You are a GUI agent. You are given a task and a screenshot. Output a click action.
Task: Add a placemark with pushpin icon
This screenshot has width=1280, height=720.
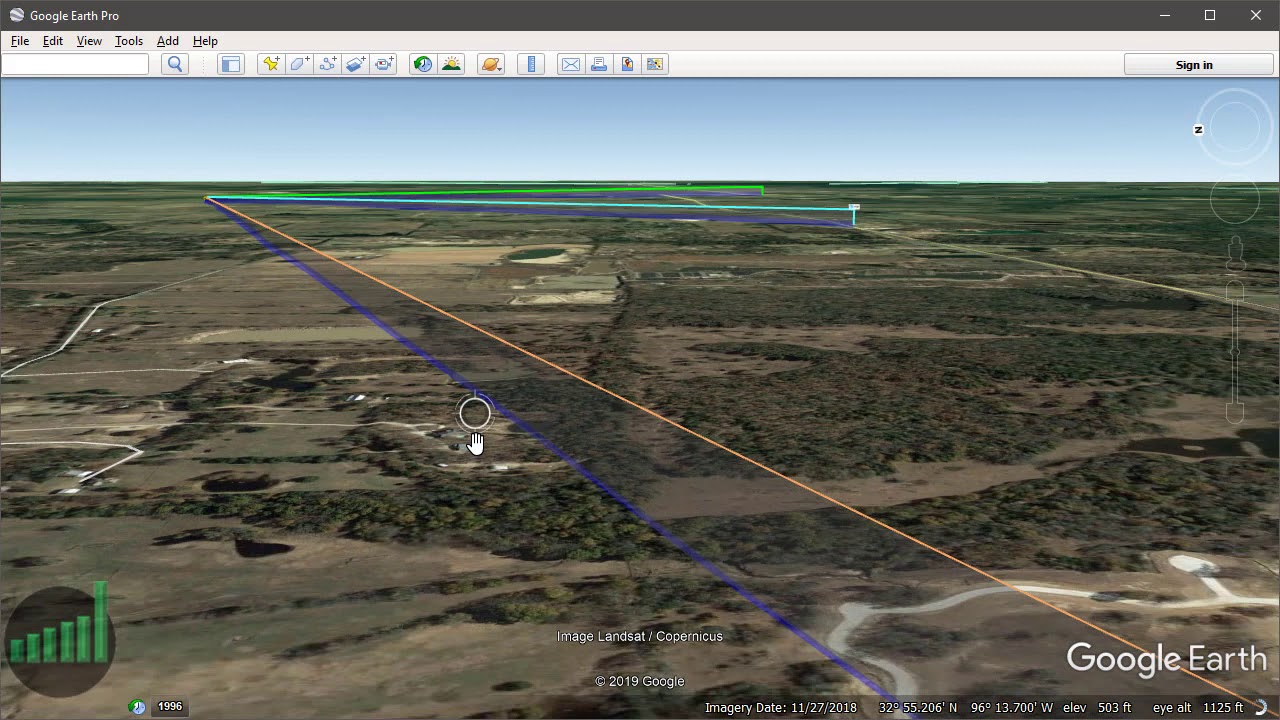(x=271, y=64)
